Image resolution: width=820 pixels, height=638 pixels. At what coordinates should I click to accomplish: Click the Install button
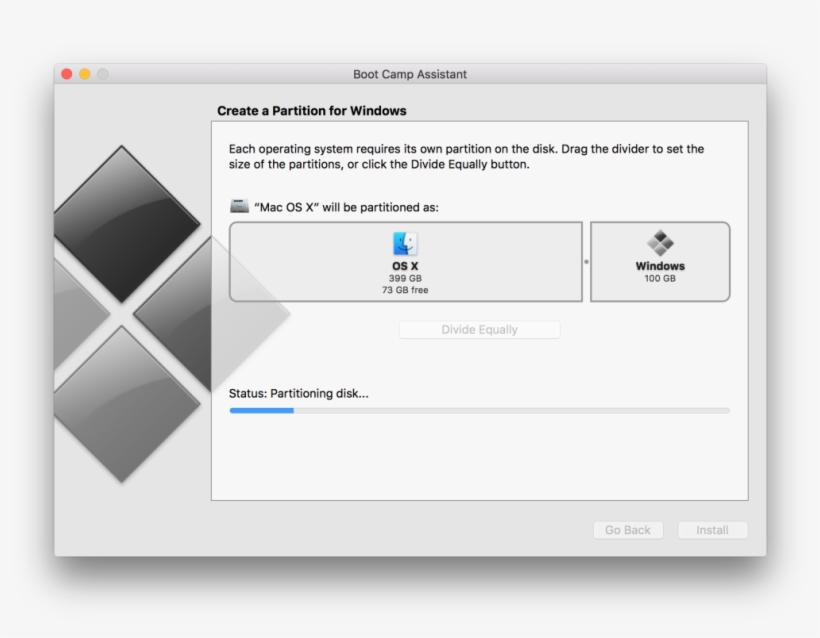pos(713,530)
